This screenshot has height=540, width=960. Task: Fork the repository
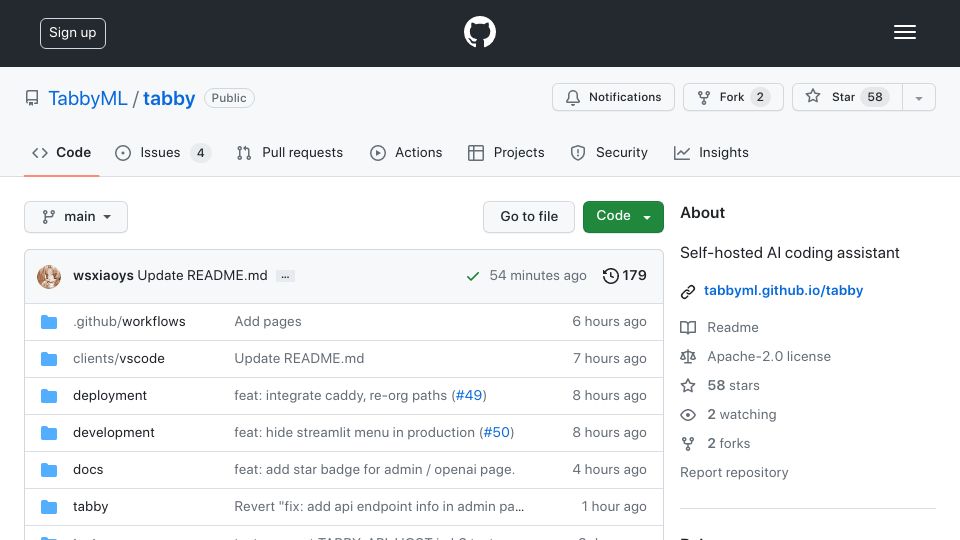733,97
